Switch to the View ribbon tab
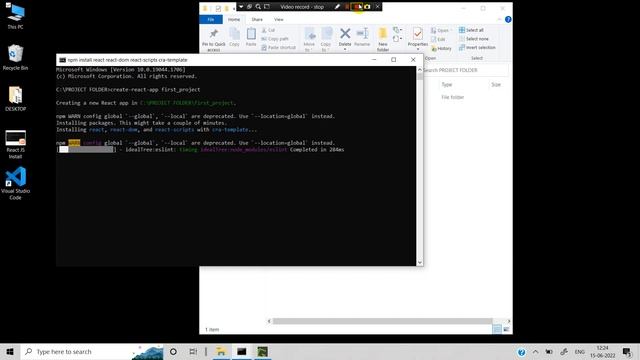The height and width of the screenshot is (360, 640). (x=279, y=20)
